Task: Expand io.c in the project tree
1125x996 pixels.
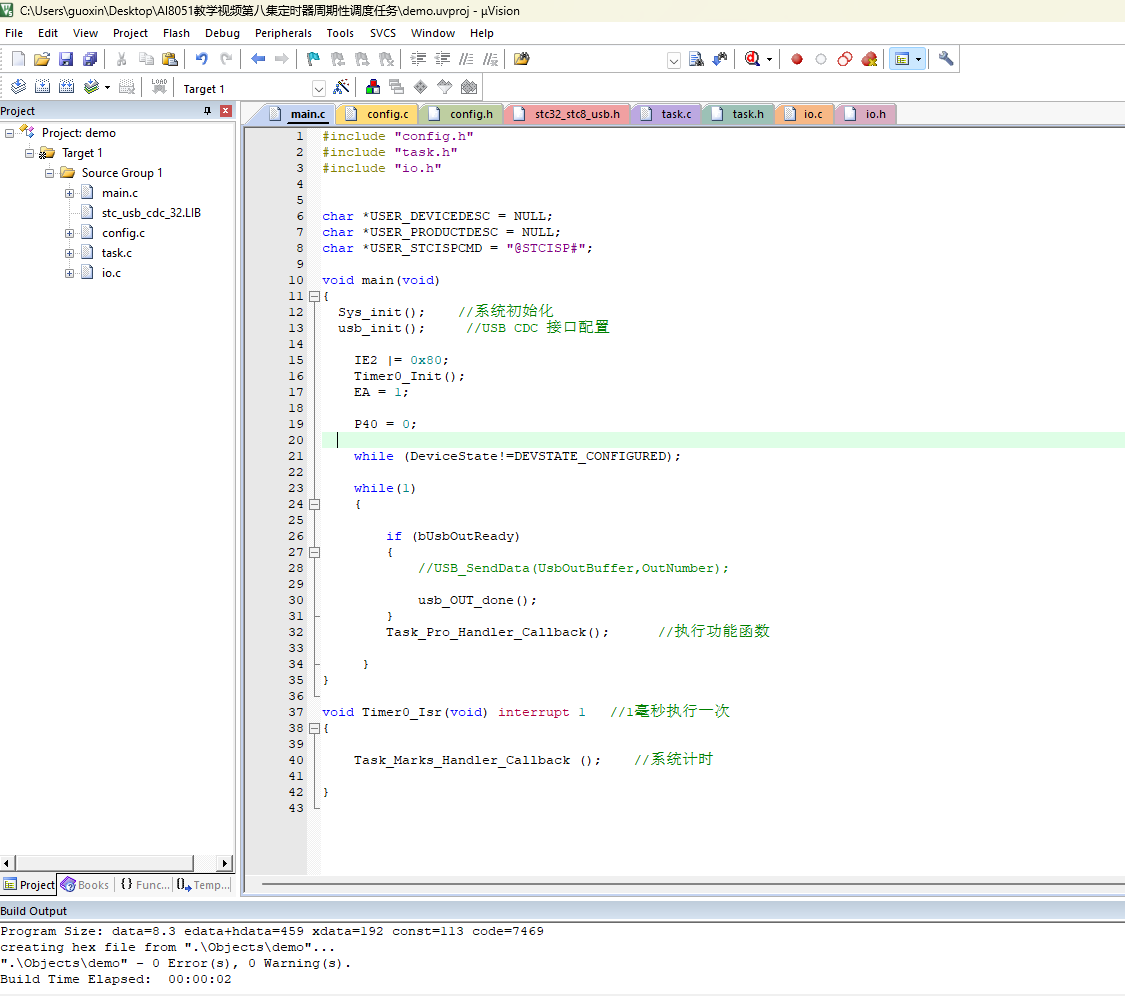Action: point(69,273)
